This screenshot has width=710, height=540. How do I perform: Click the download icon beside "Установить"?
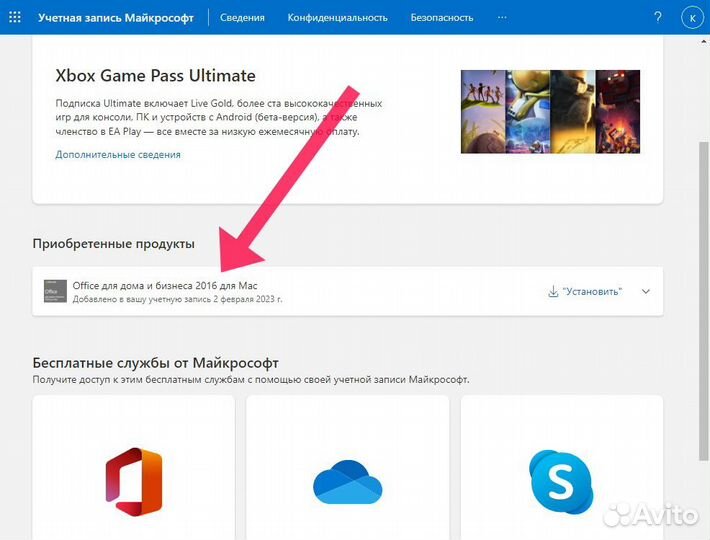click(553, 291)
